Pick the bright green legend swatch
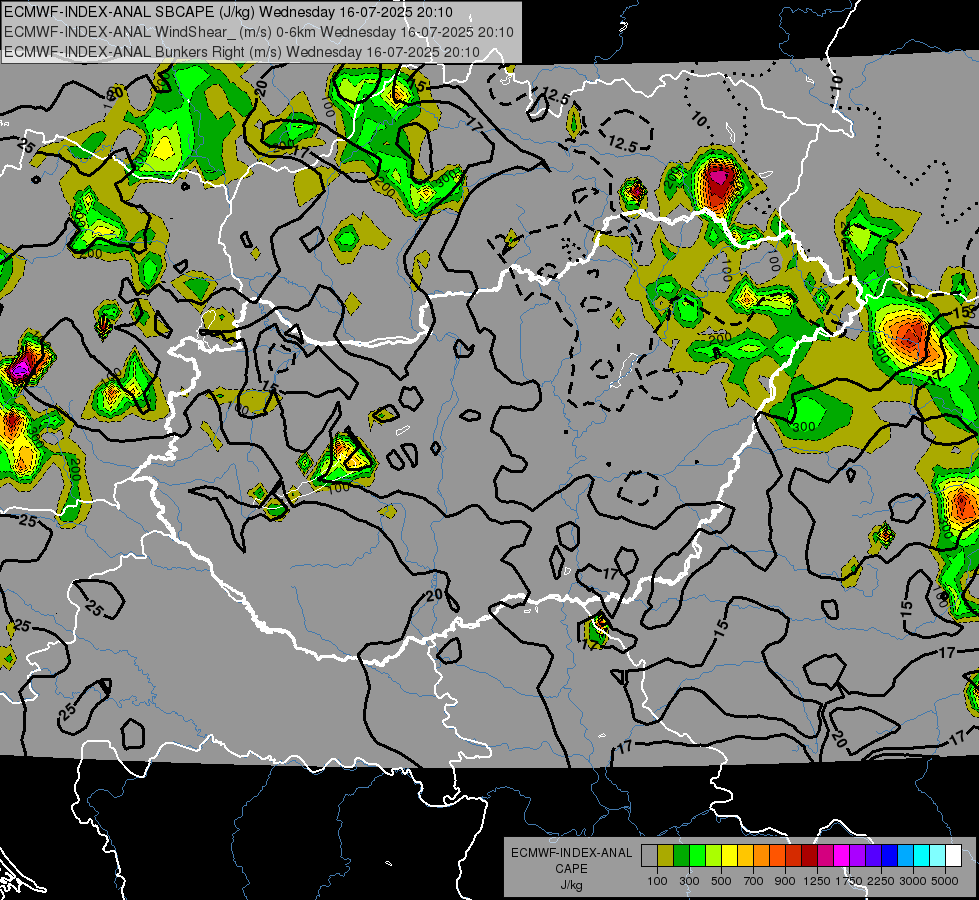979x900 pixels. 697,856
